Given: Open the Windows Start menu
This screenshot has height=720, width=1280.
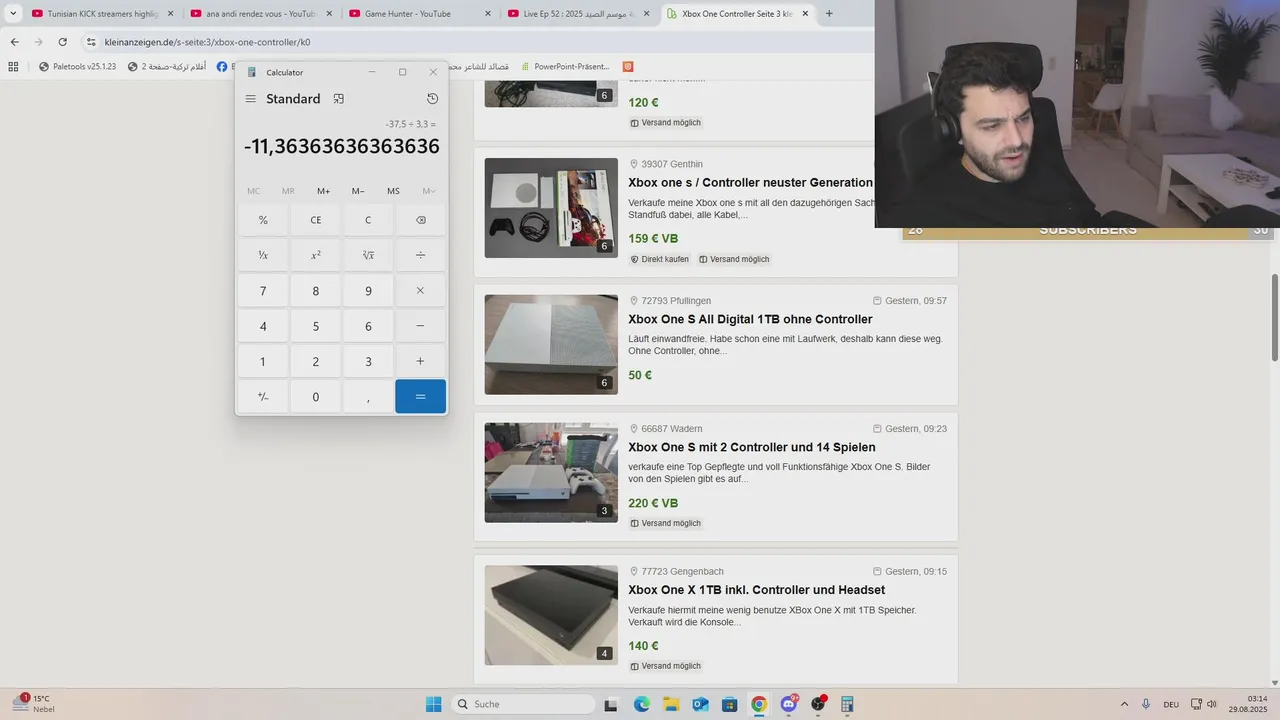Looking at the screenshot, I should coord(433,704).
